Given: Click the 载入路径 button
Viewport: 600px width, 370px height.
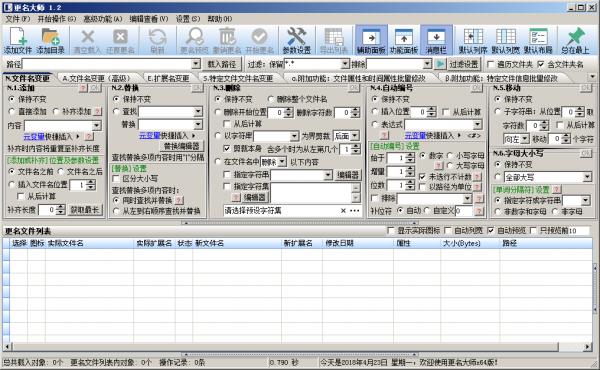Looking at the screenshot, I should point(222,64).
